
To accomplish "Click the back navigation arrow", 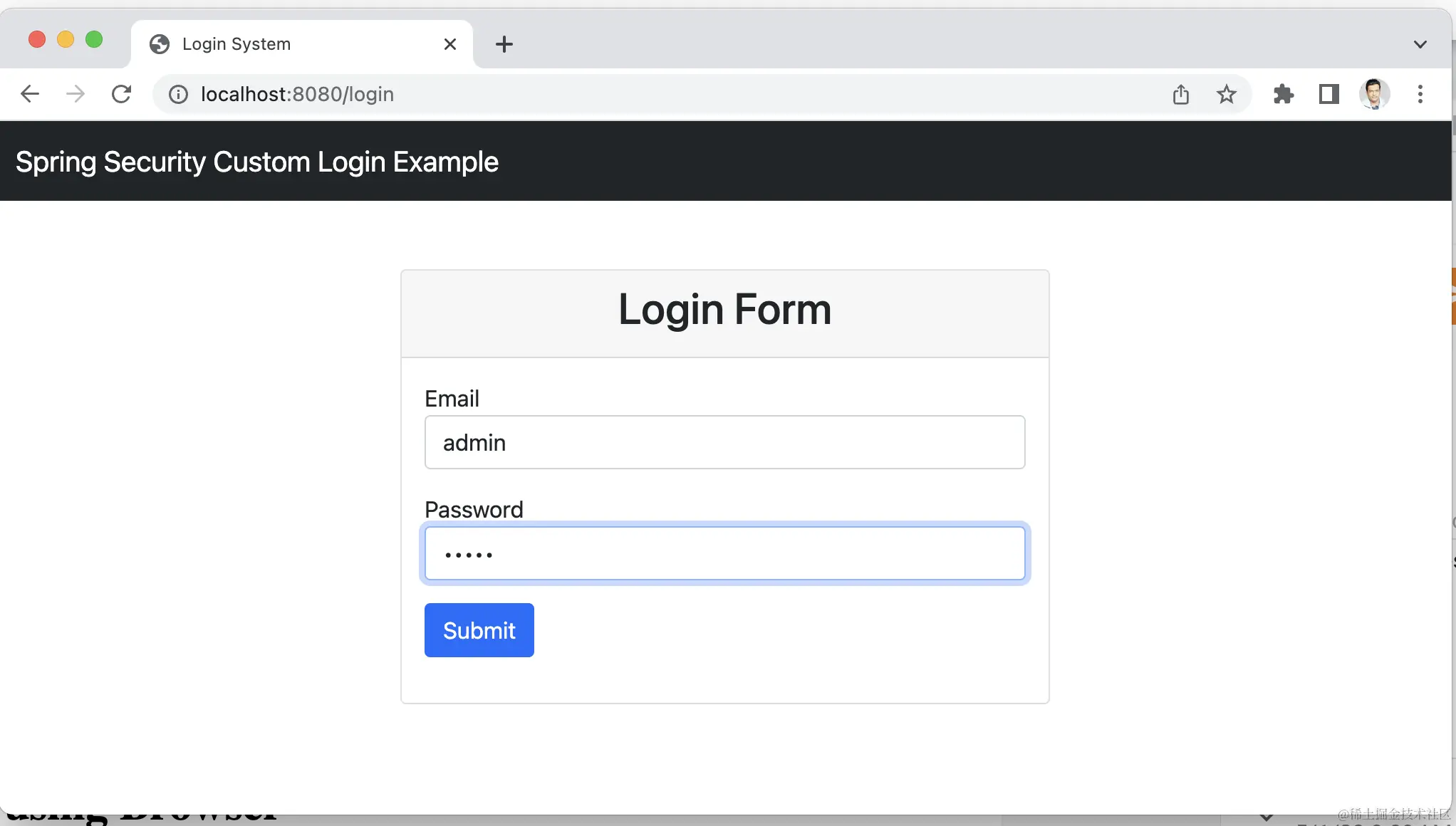I will [29, 93].
